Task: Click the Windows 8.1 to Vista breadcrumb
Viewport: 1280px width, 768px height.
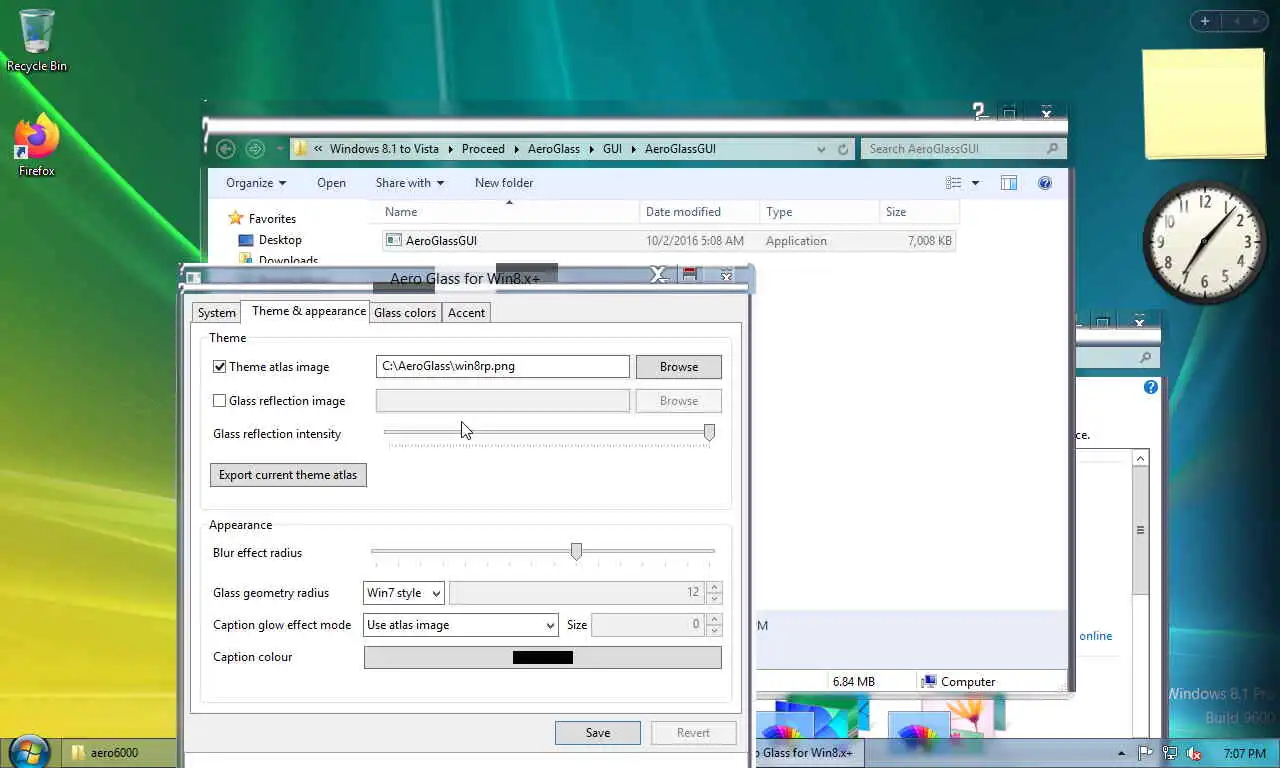Action: 384,149
